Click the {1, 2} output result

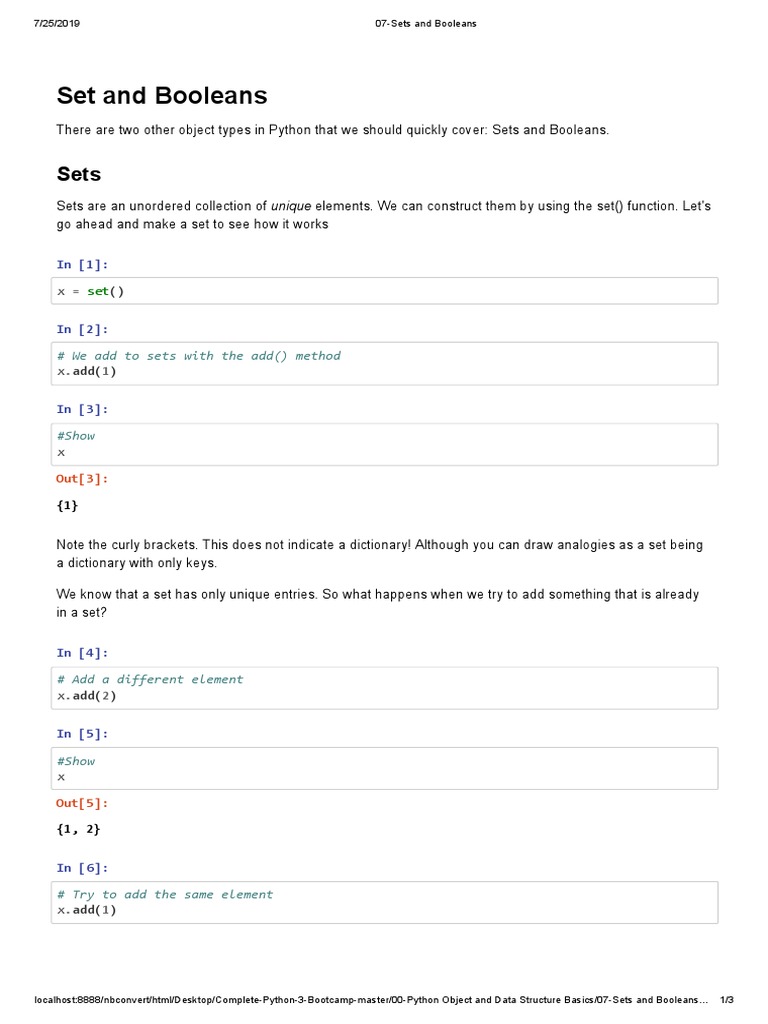(x=79, y=829)
